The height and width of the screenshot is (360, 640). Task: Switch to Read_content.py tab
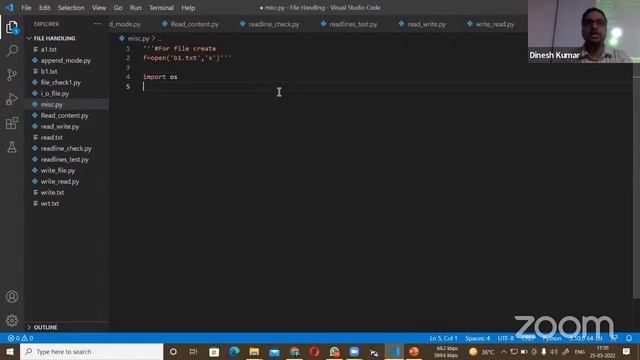coord(190,24)
